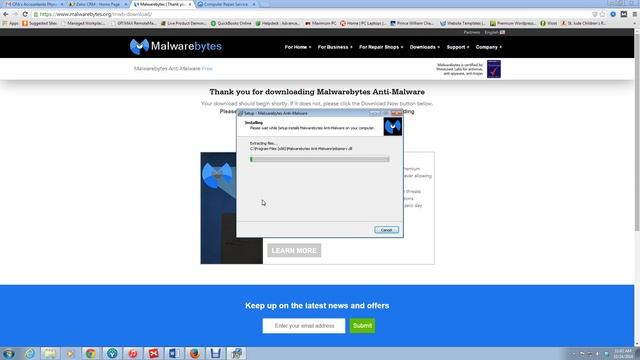Open the Maximum PC bookmark
This screenshot has width=640, height=360.
click(321, 23)
